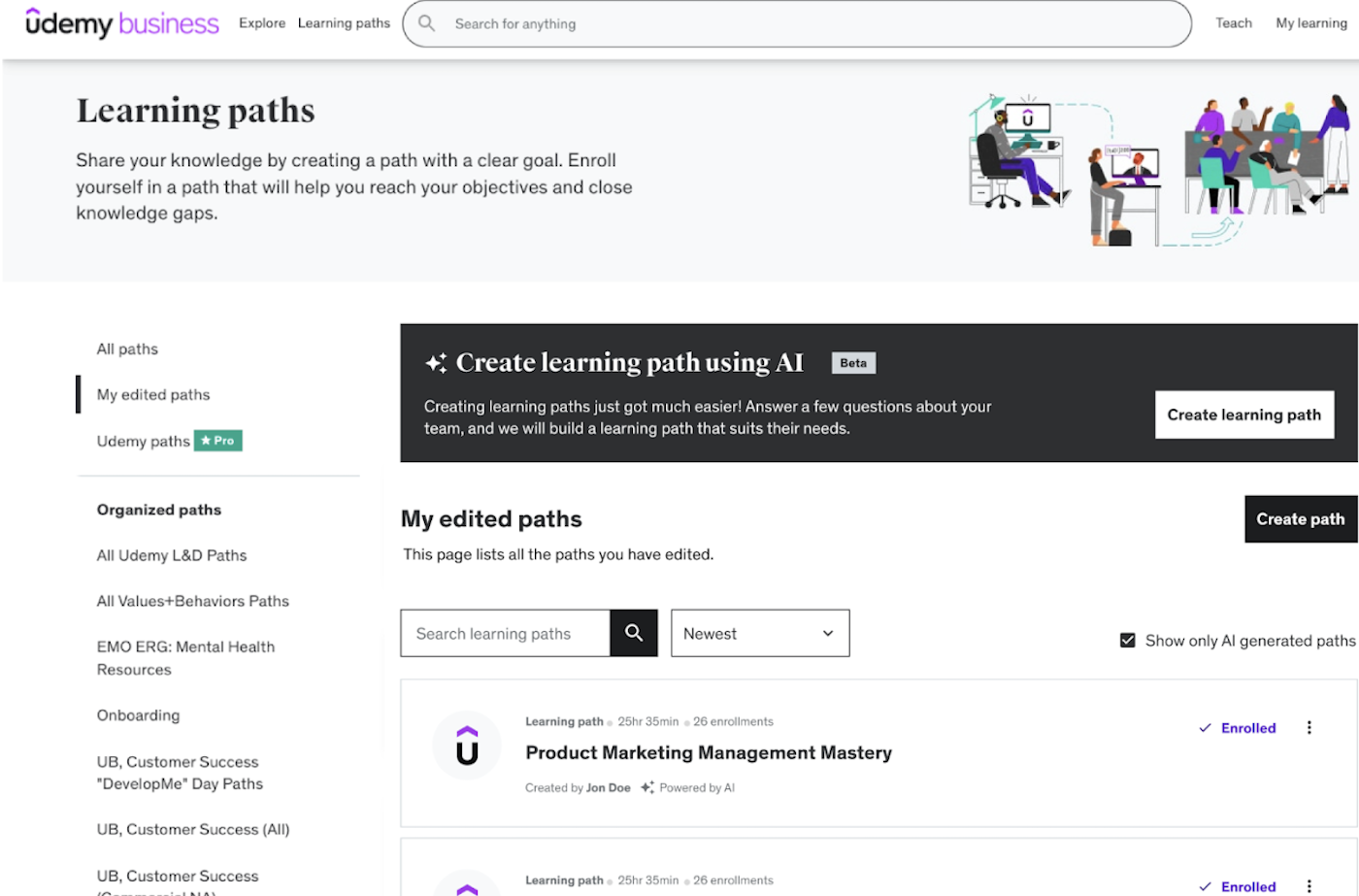
Task: Click the Create path button
Action: pyautogui.click(x=1300, y=519)
